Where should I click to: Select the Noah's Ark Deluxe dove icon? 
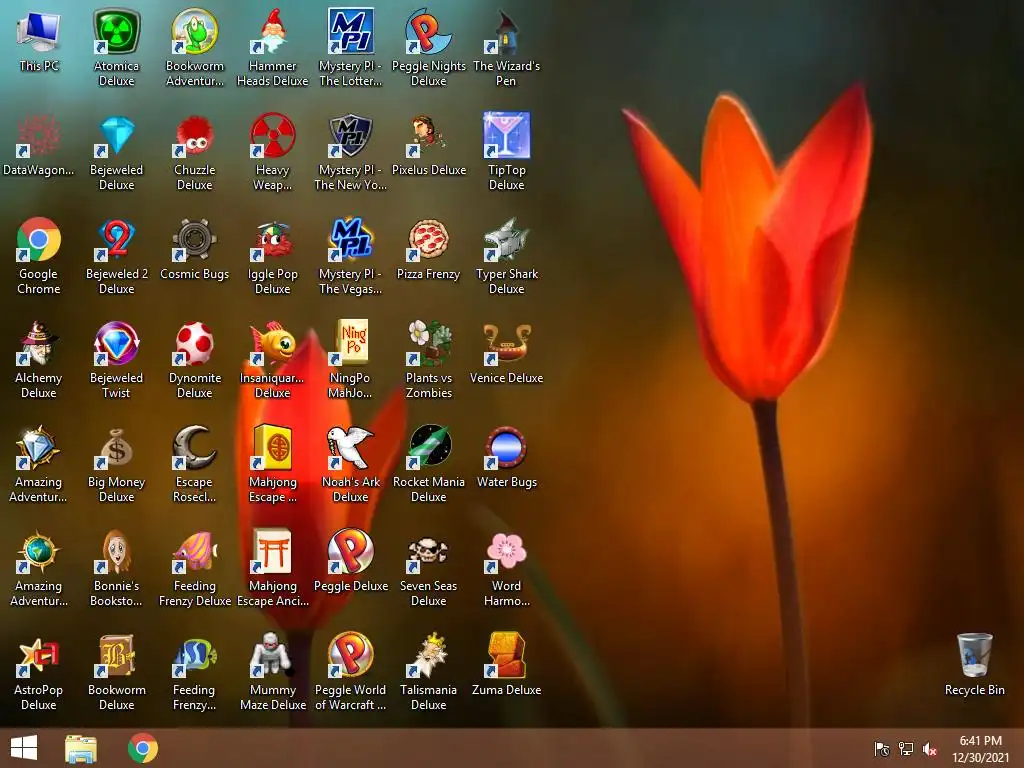pos(351,447)
